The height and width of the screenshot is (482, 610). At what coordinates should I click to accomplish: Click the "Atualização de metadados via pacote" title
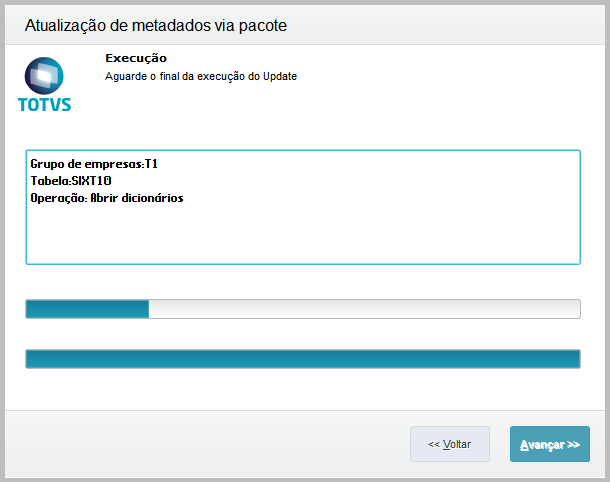coord(156,24)
